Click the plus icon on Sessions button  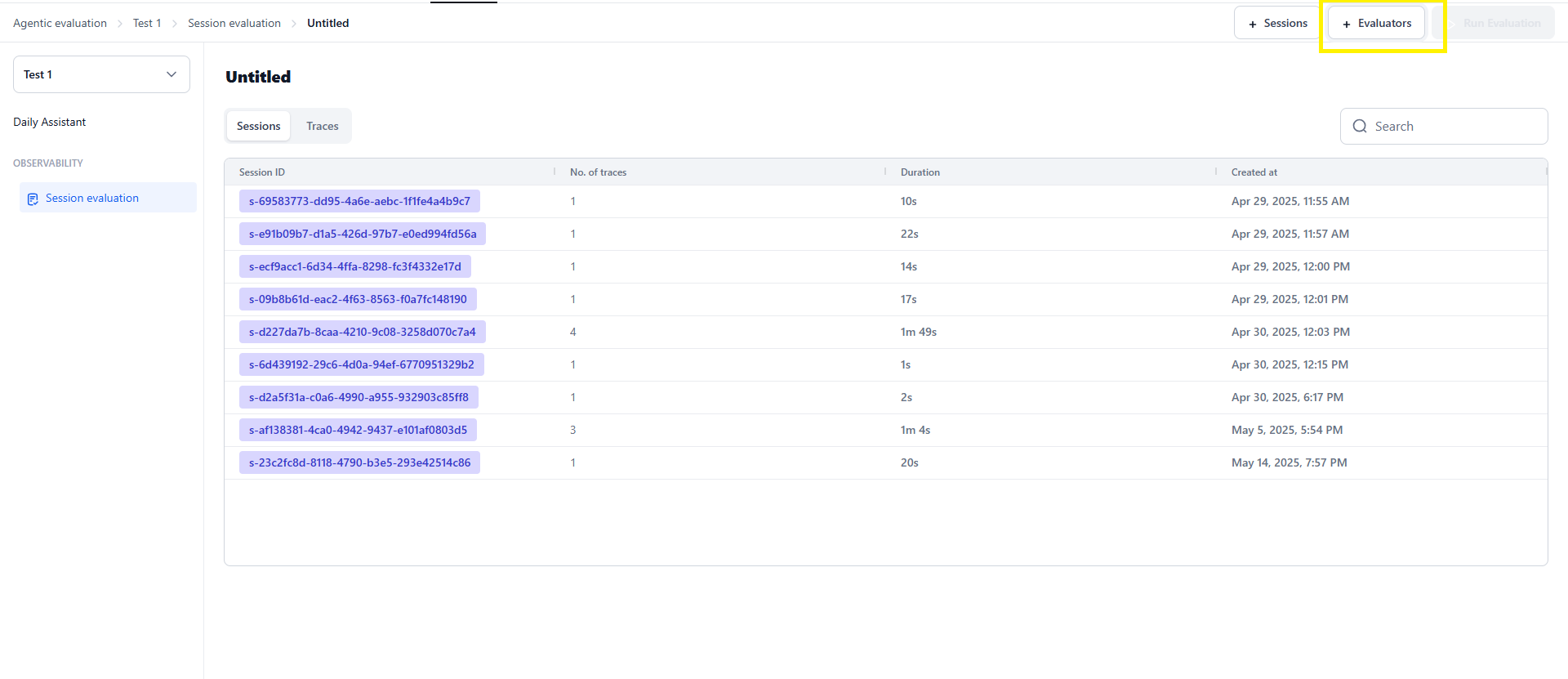(x=1253, y=24)
